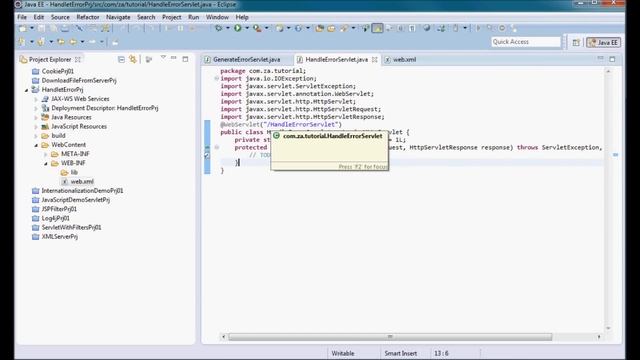640x360 pixels.
Task: Select the Log4jPrj01 project
Action: point(56,218)
